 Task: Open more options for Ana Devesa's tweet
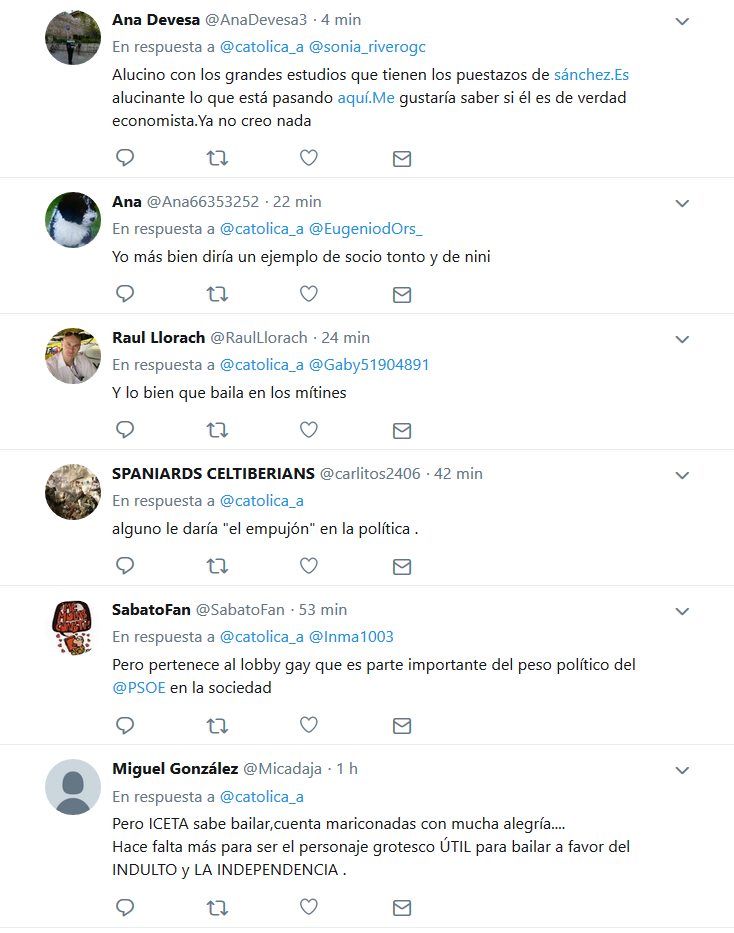coord(682,21)
